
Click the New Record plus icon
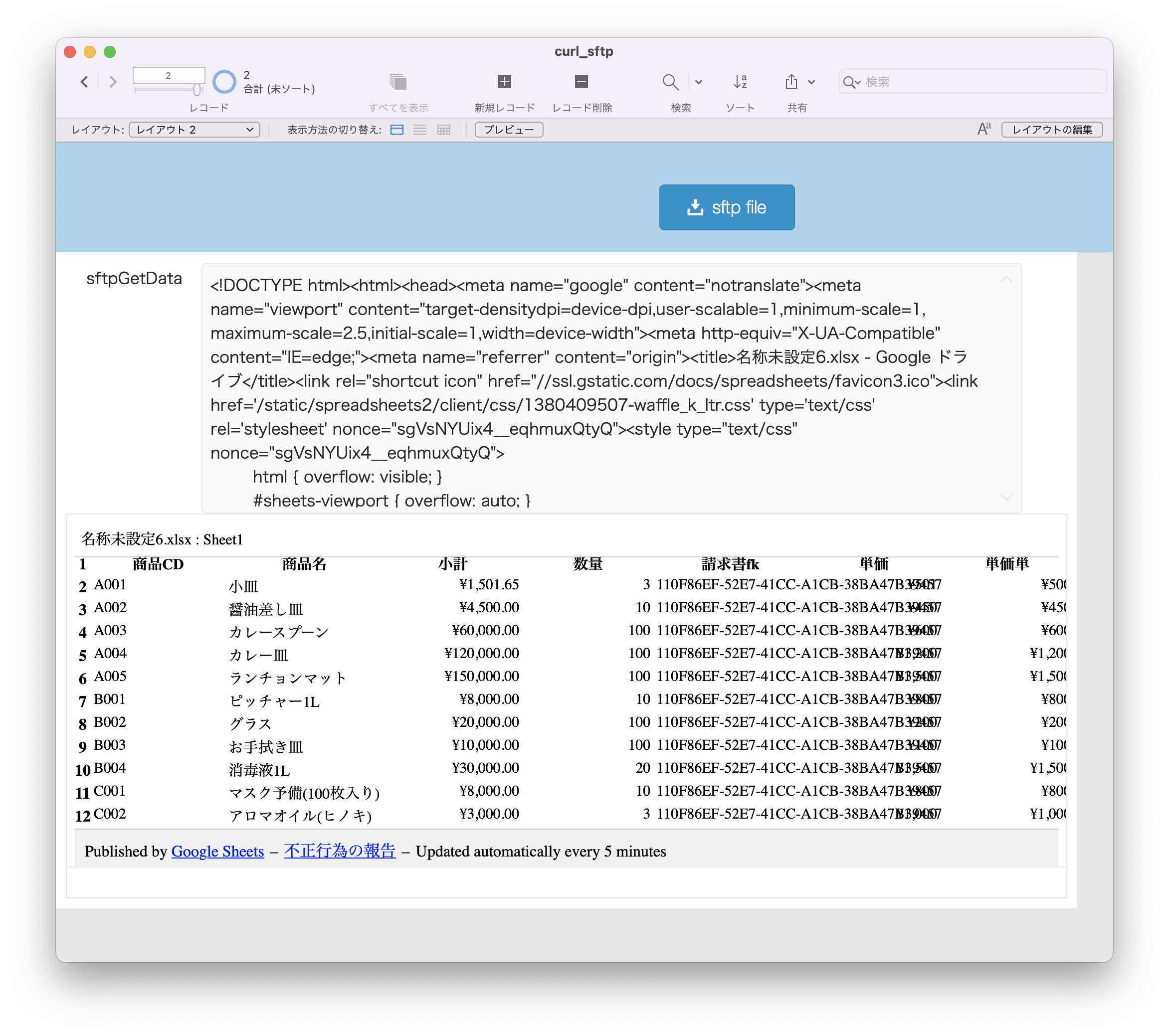pos(504,82)
